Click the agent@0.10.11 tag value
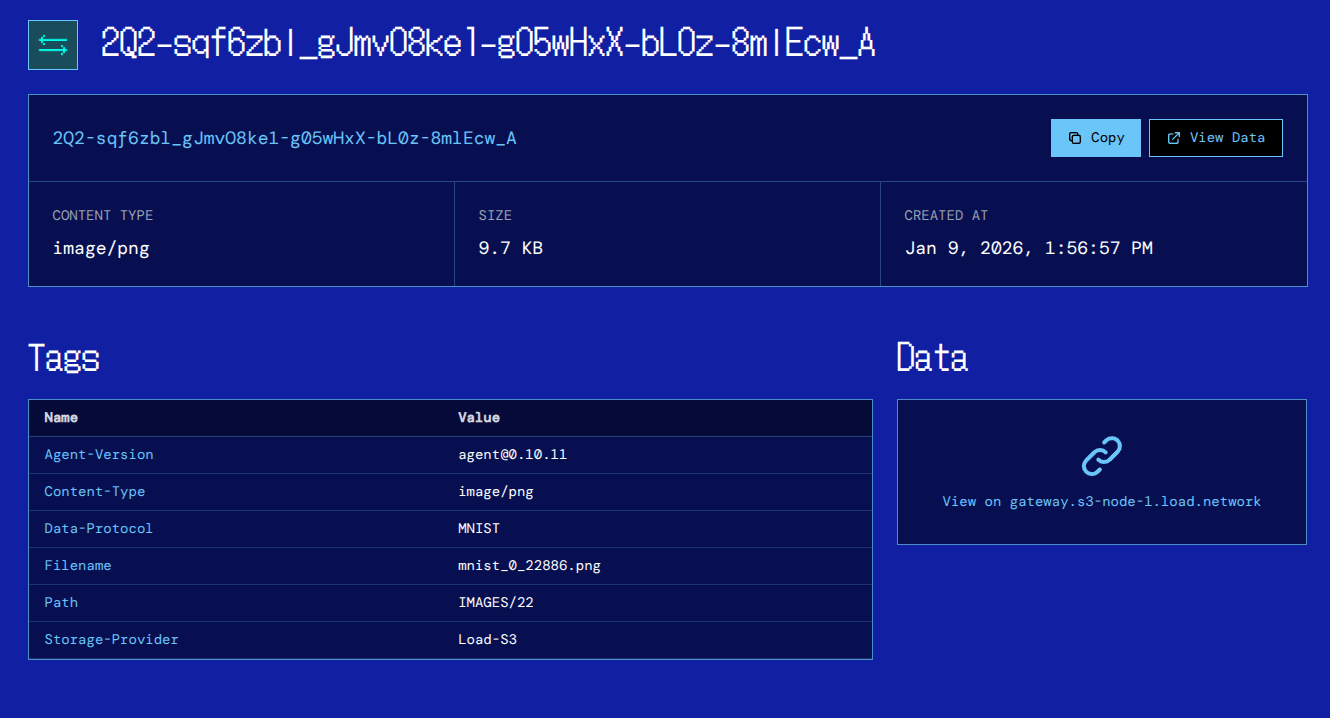Viewport: 1330px width, 718px height. tap(512, 454)
